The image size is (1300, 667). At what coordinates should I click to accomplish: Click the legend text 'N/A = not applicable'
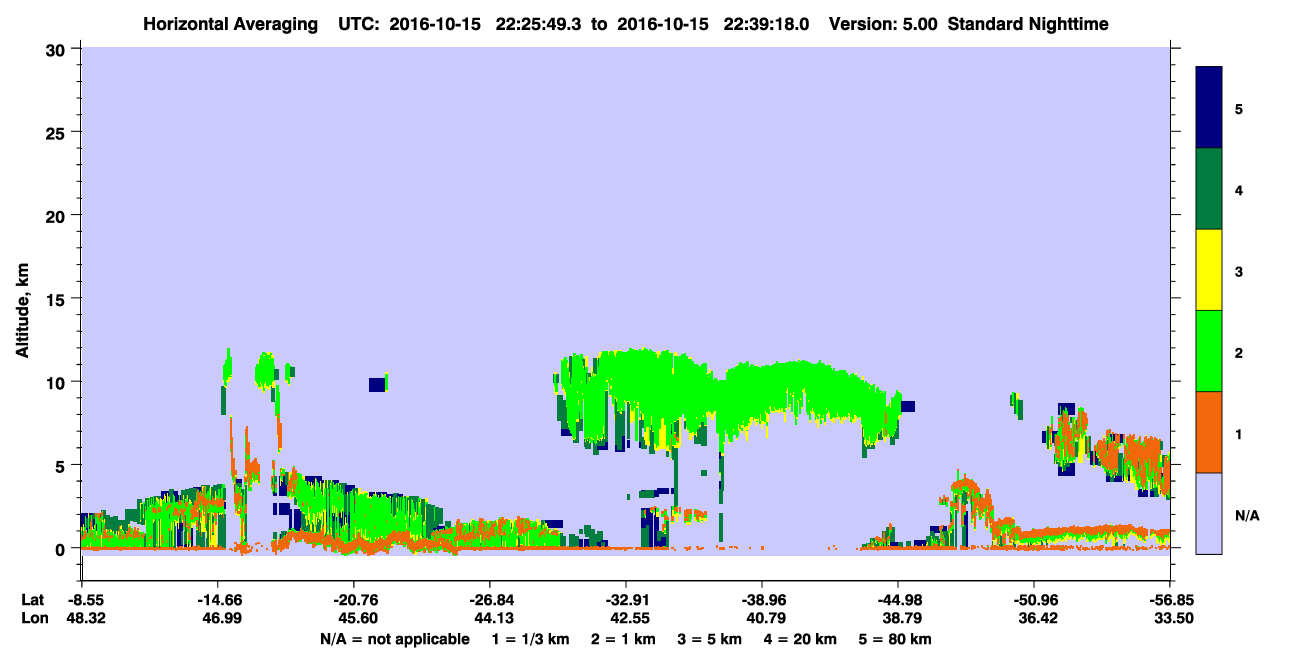click(394, 639)
